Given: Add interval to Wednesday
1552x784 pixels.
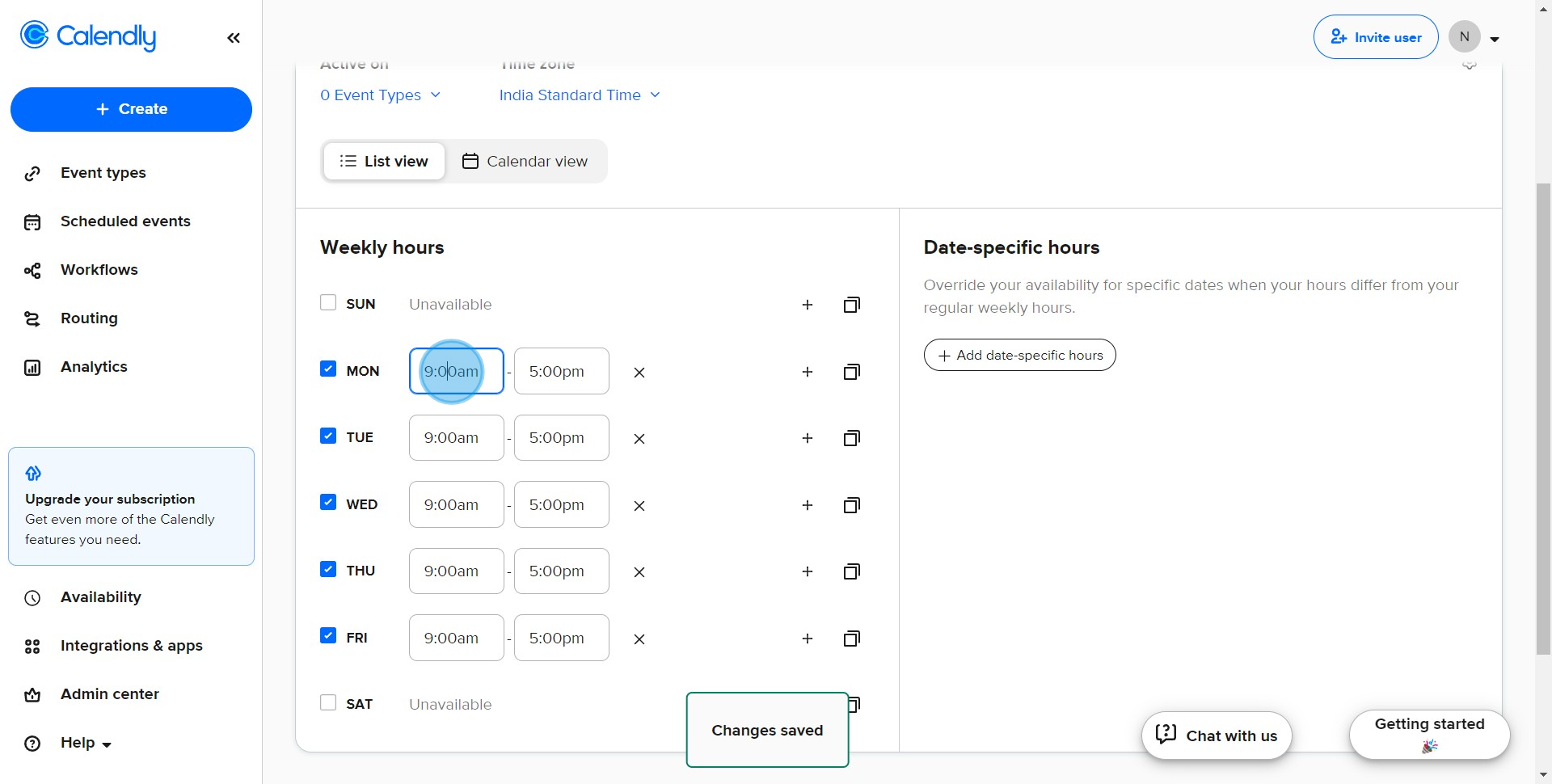Looking at the screenshot, I should tap(807, 505).
